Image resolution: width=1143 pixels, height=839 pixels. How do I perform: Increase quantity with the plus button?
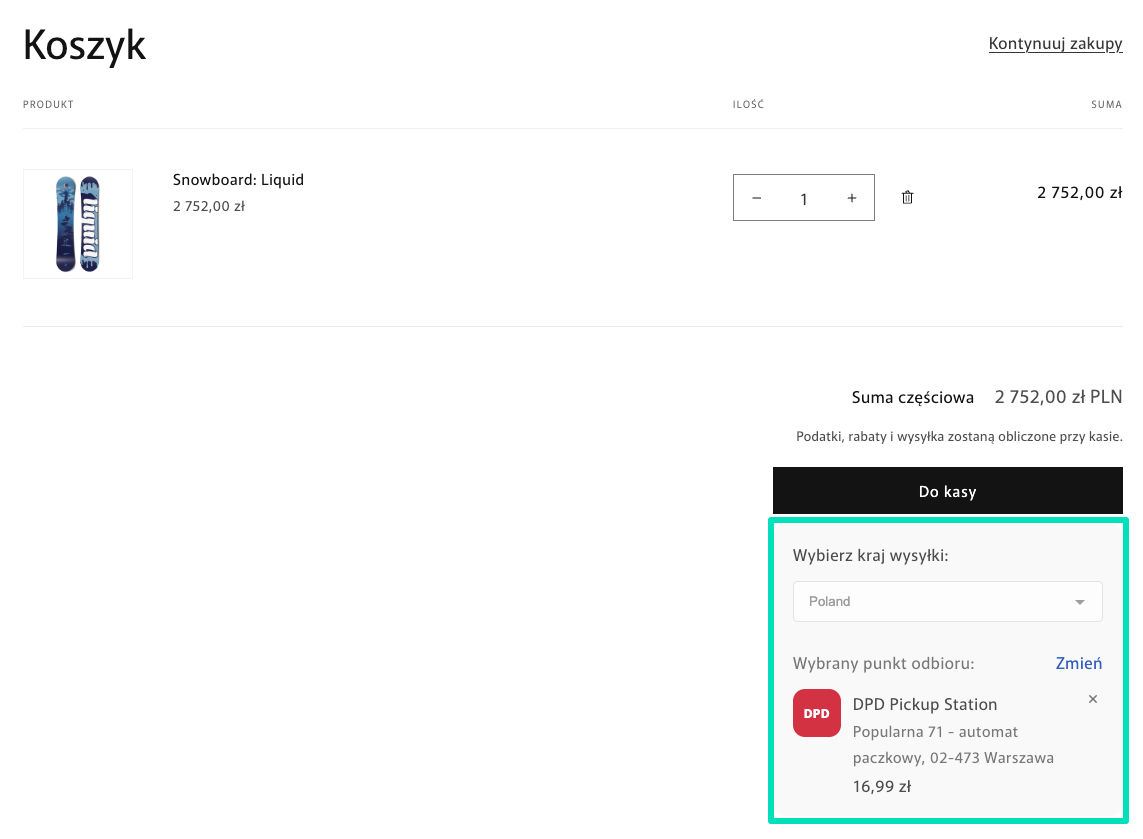[x=851, y=198]
